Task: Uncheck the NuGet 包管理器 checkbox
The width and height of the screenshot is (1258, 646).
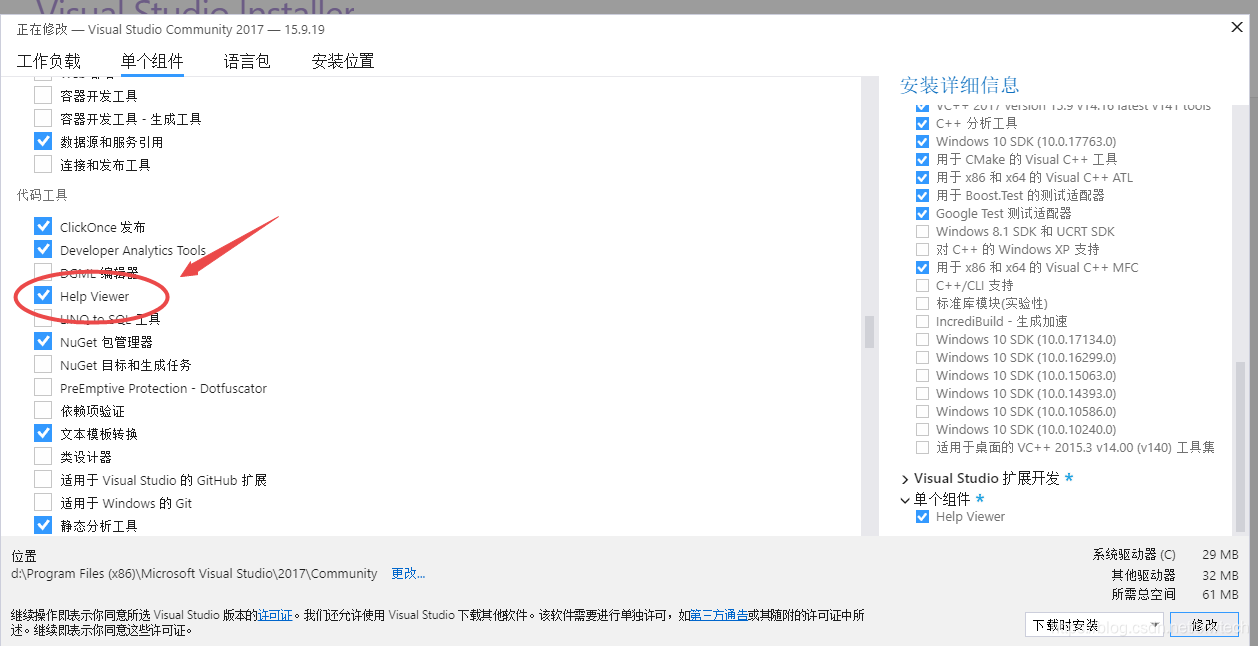Action: click(43, 341)
